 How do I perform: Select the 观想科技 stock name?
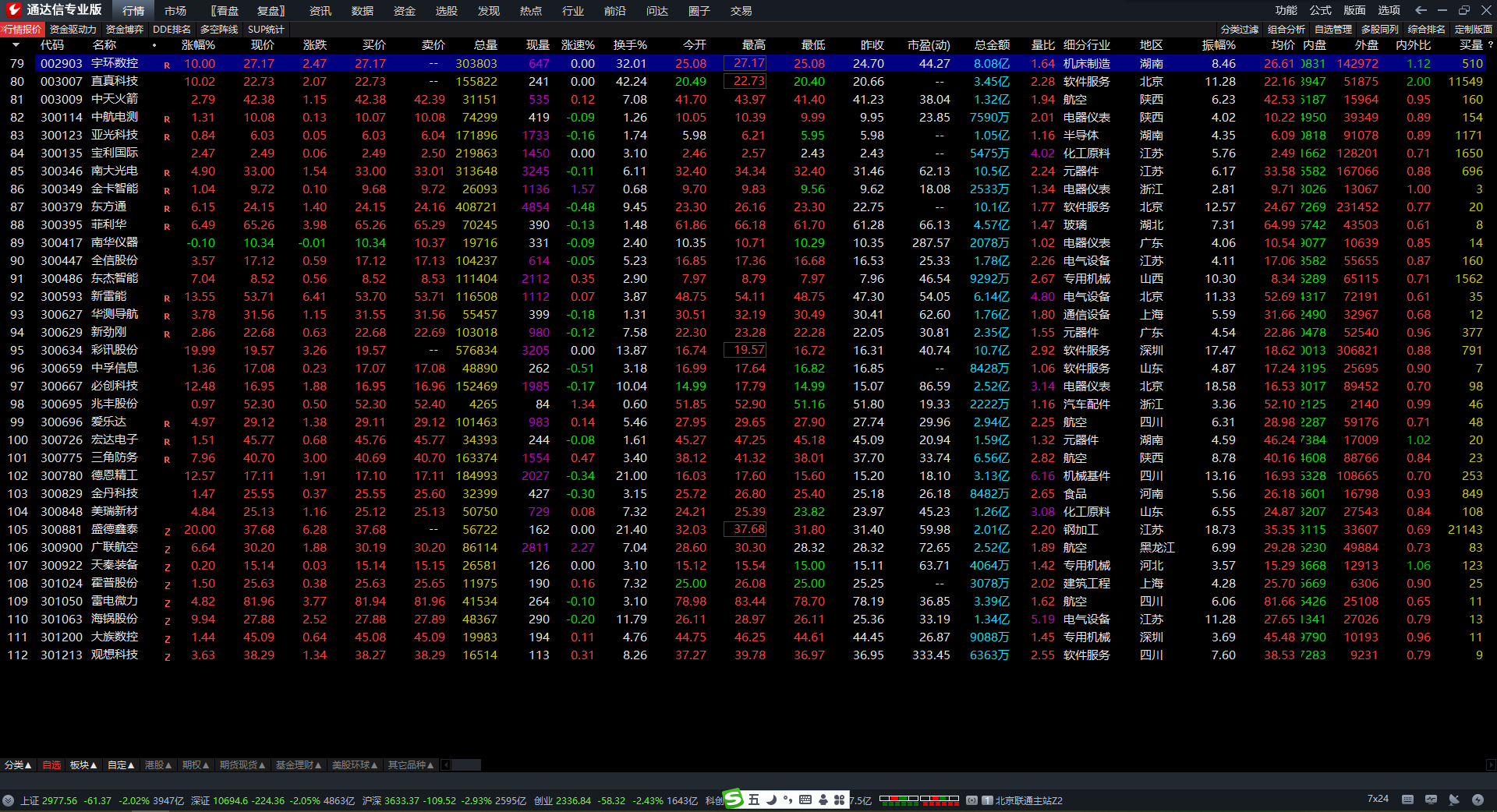coord(115,655)
